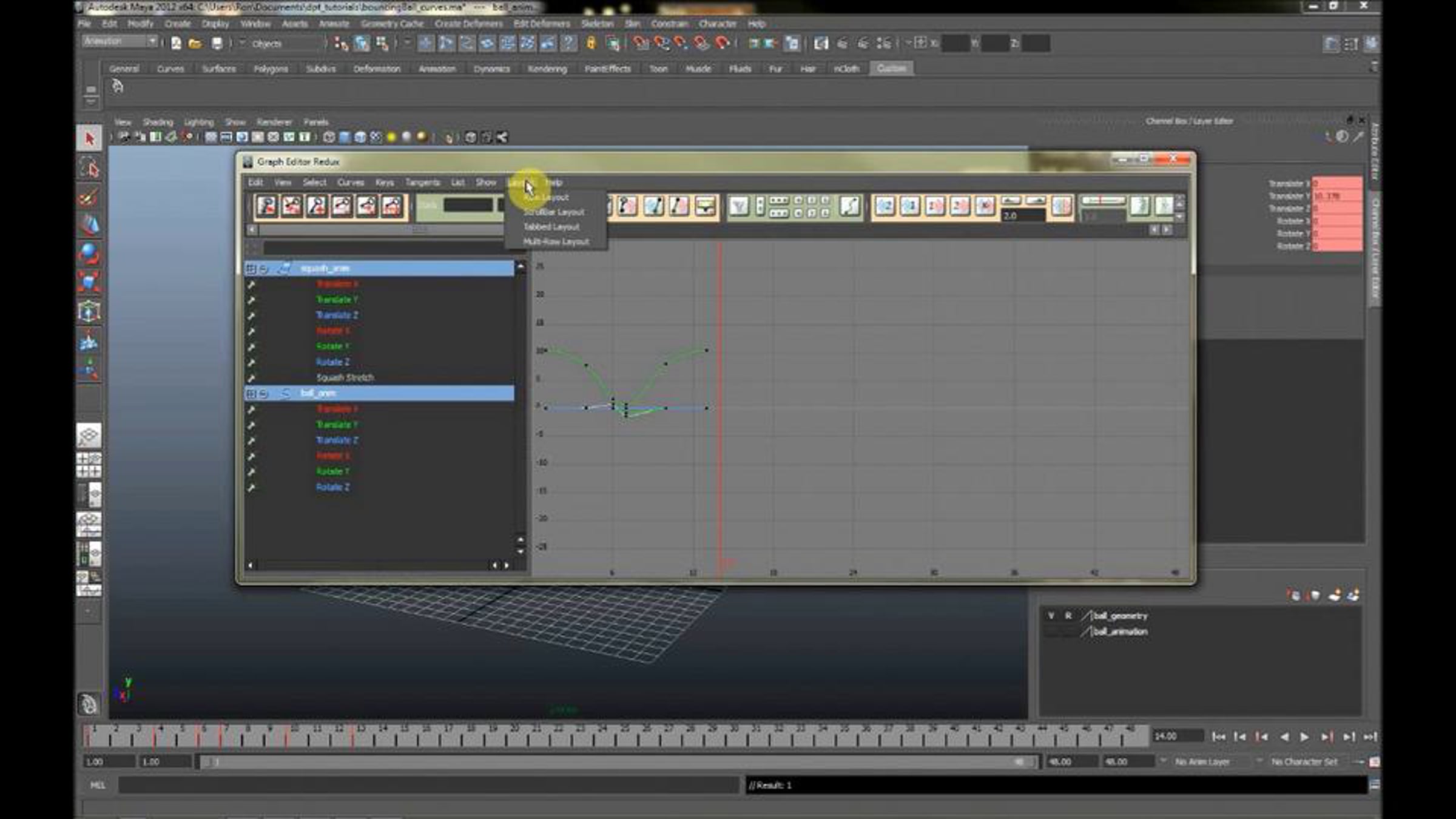The height and width of the screenshot is (819, 1456).
Task: Click the play forwards button
Action: (1304, 736)
